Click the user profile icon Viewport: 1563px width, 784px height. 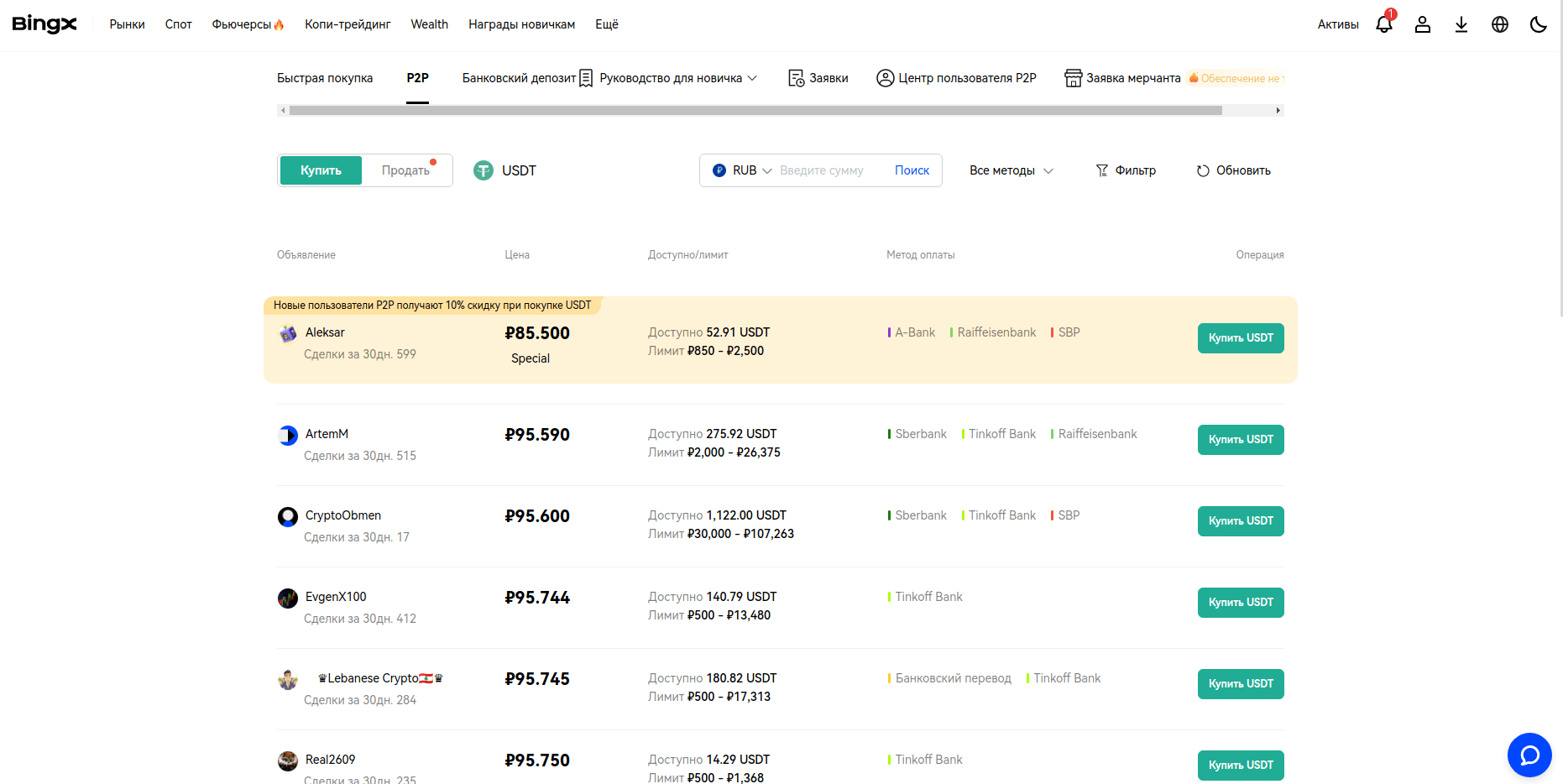[x=1422, y=24]
